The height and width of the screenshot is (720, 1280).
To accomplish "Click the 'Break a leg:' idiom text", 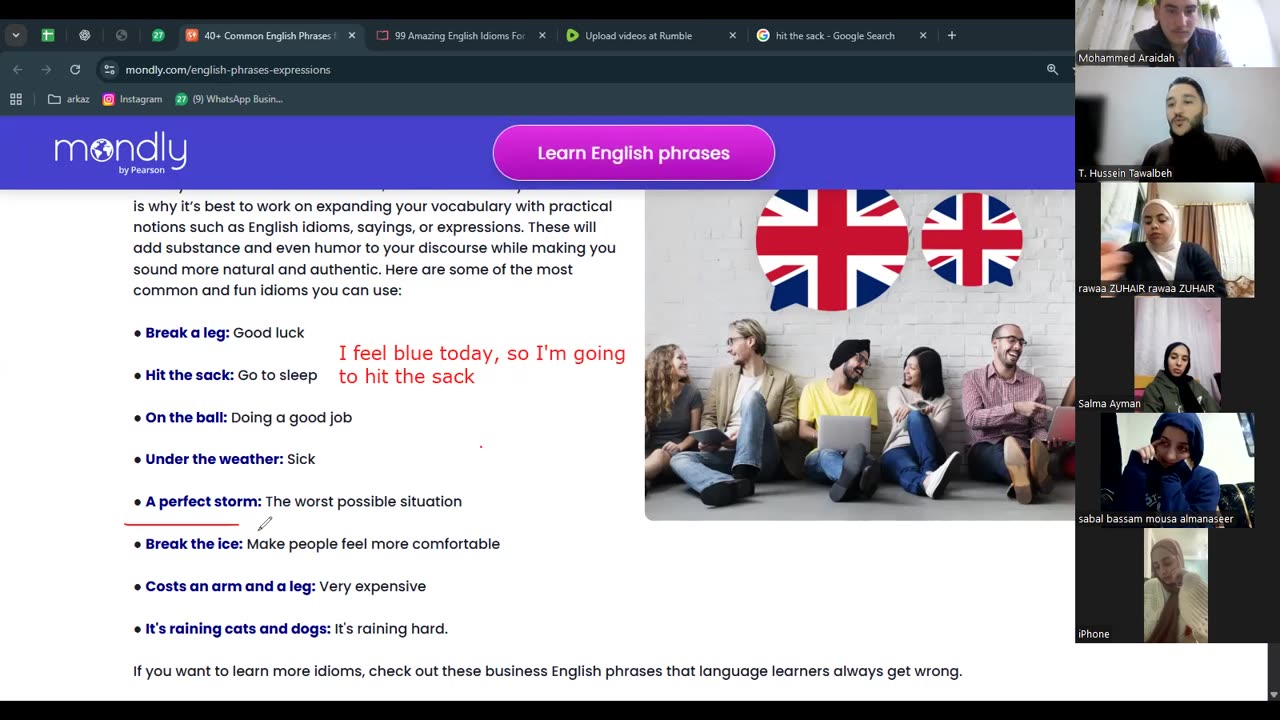I will click(x=187, y=333).
